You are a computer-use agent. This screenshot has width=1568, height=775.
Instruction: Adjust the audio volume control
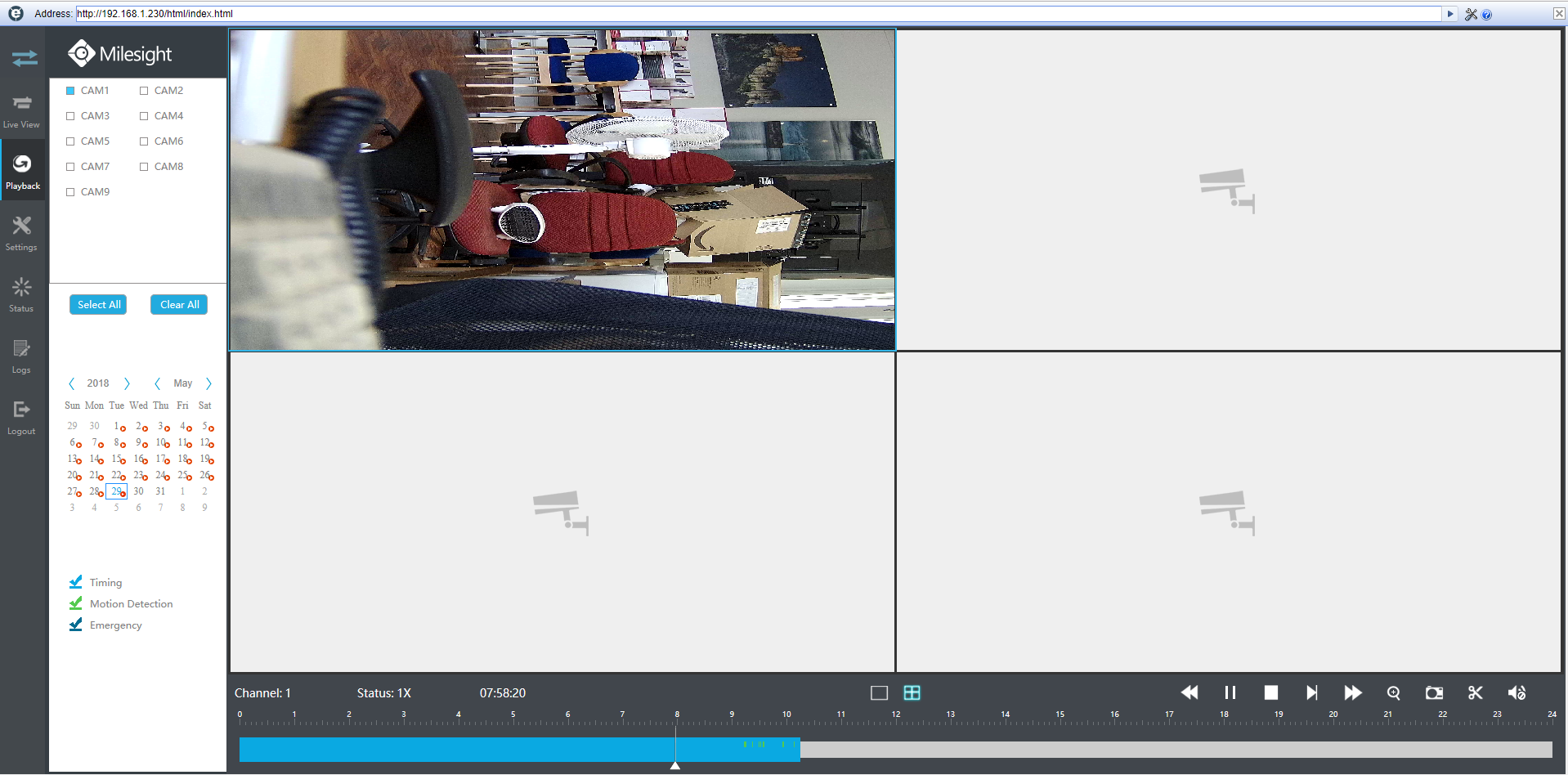click(1516, 692)
